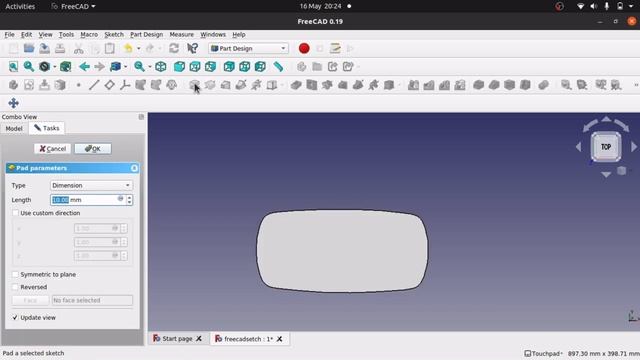Tick the Reversed checkbox
The image size is (640, 360).
[16, 287]
